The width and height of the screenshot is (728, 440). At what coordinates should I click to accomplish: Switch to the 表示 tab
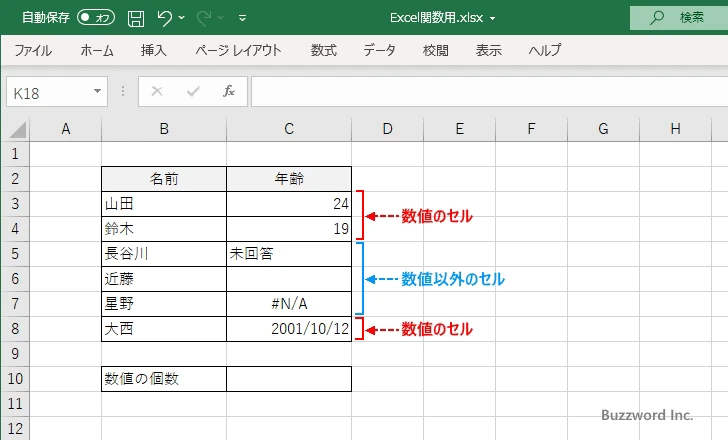488,50
